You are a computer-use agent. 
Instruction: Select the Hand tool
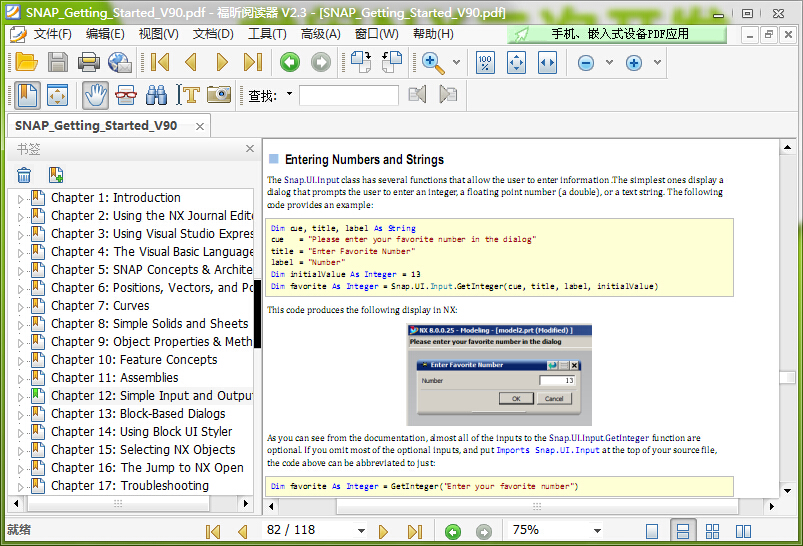[x=95, y=95]
